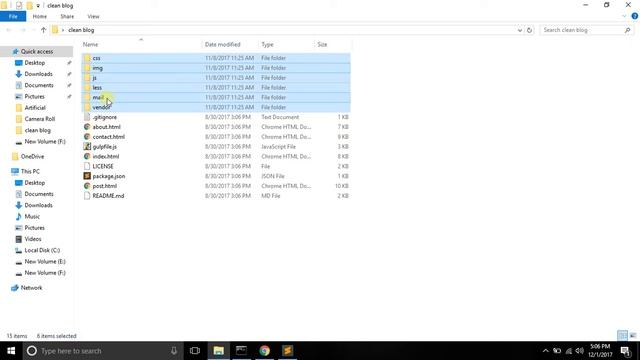Click the Up one level arrow

pos(44,30)
